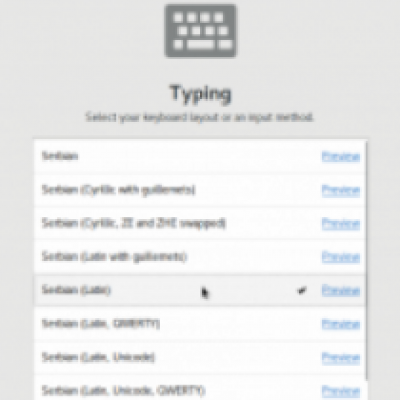Preview Serbian (Cyrillic with guillemets) layout

[x=341, y=190]
